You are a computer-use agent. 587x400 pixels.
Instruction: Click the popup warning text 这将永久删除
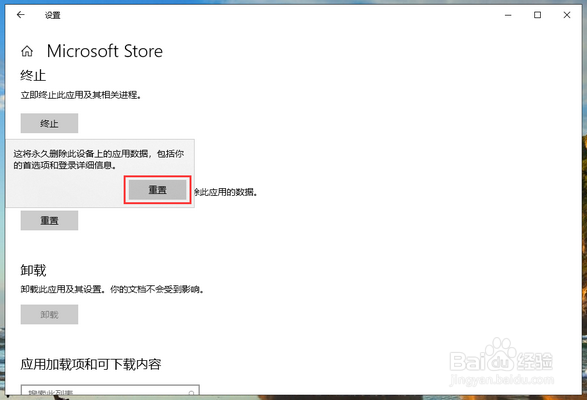[99, 159]
